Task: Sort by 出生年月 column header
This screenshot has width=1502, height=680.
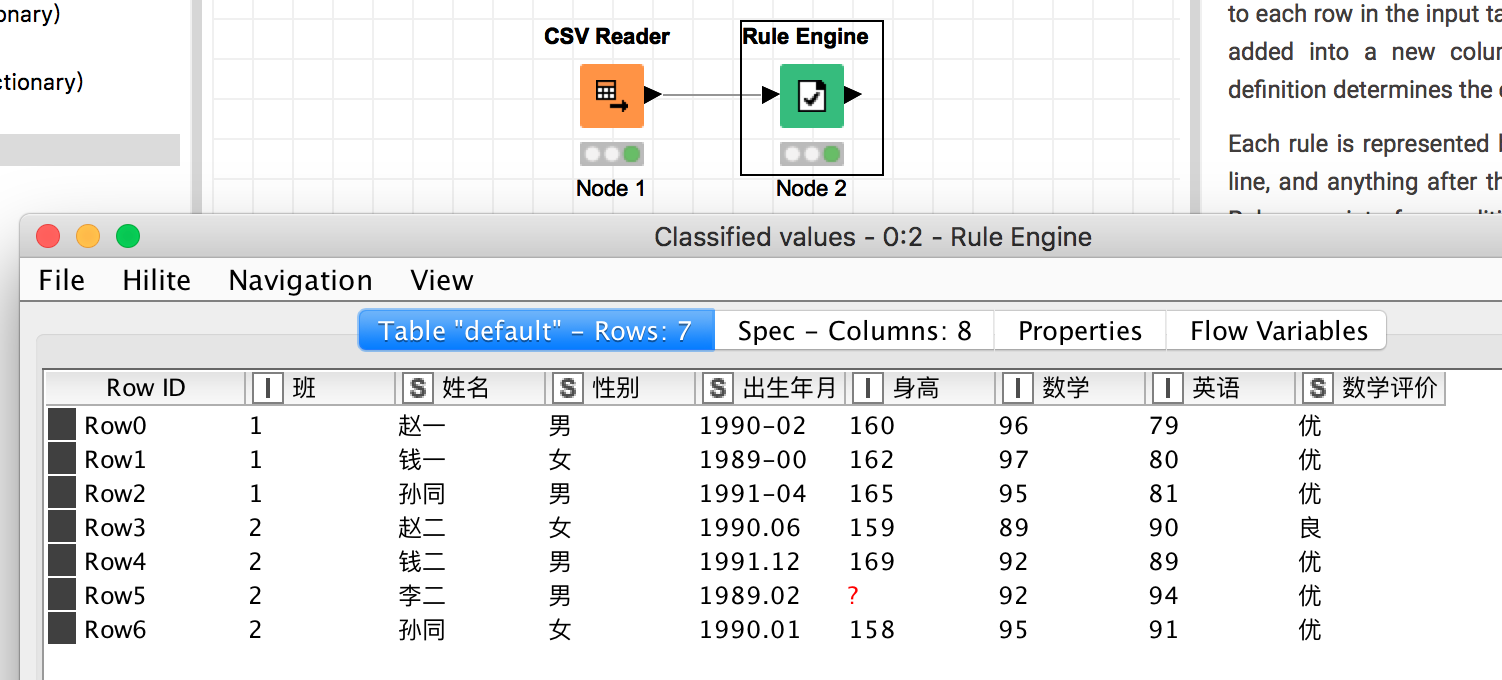Action: pos(771,388)
